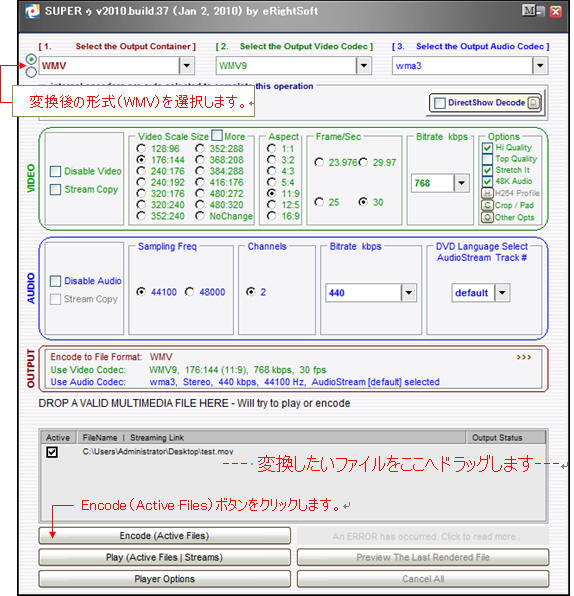Tick the video Stream Copy checkbox

coord(55,190)
